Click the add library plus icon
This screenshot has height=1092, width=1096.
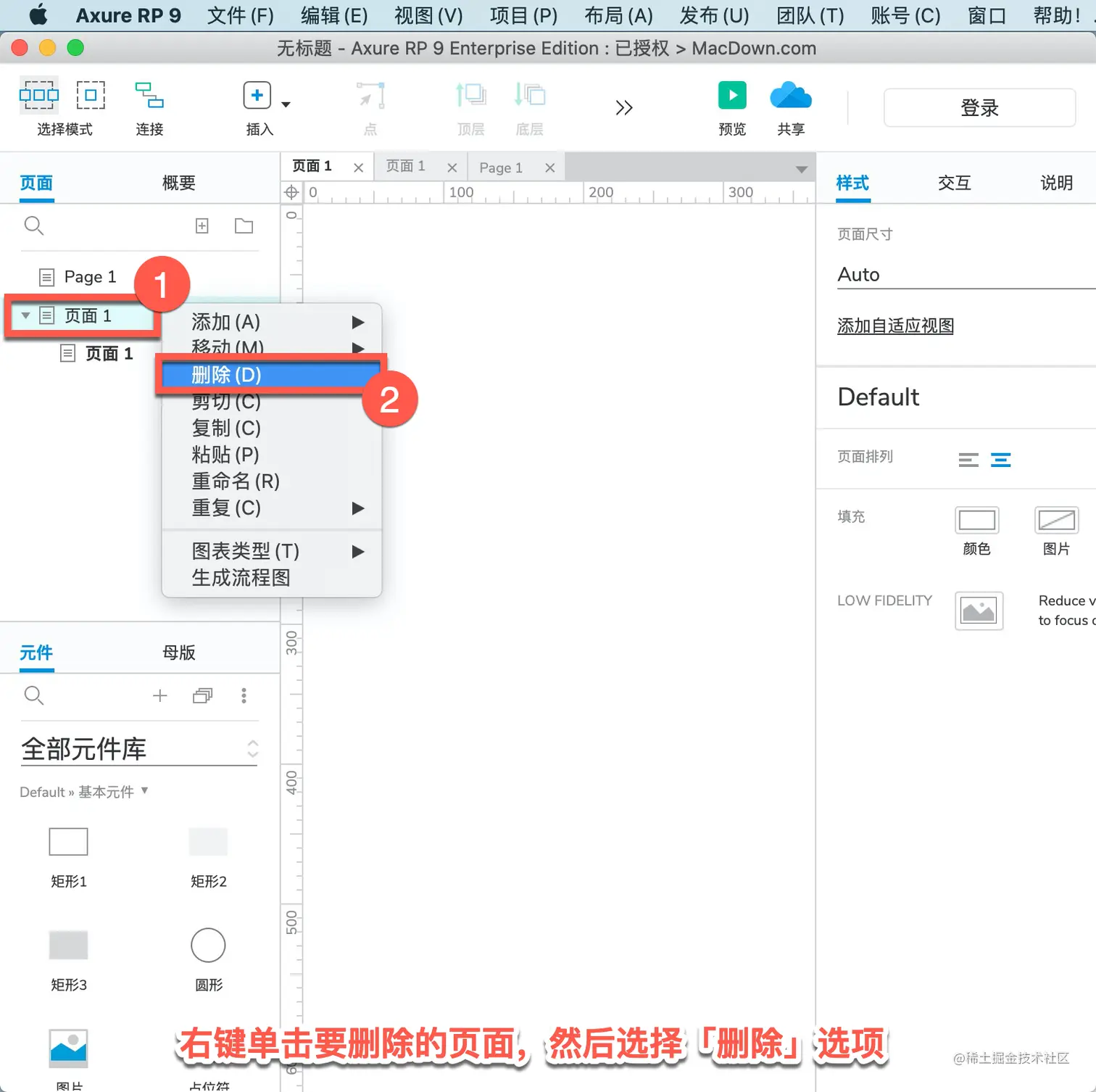point(160,696)
